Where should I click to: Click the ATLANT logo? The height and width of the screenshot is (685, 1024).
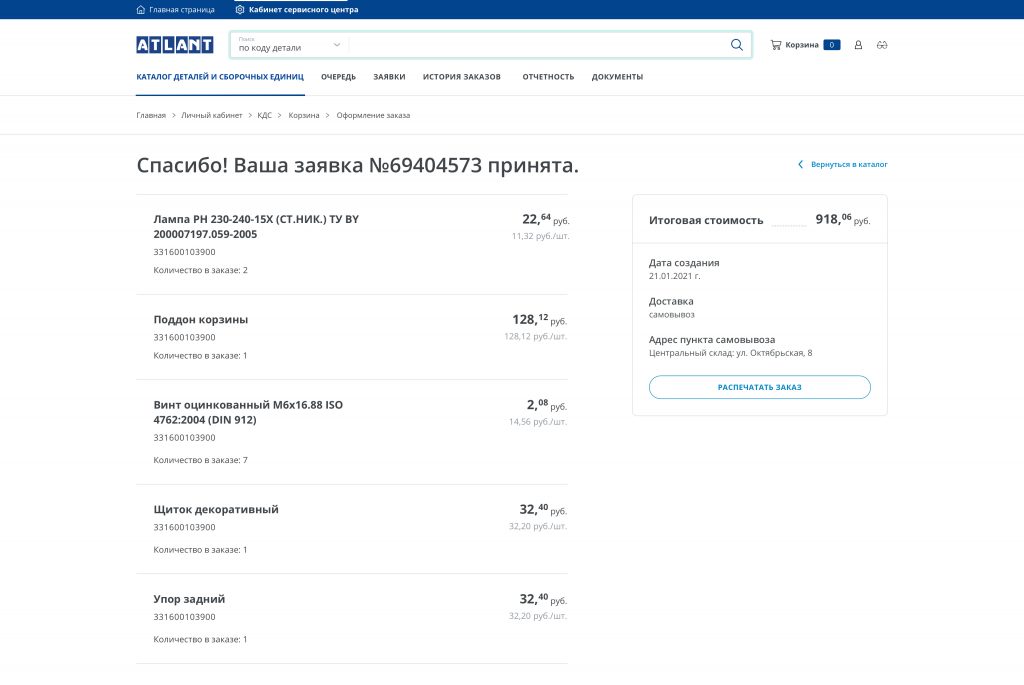[x=175, y=45]
